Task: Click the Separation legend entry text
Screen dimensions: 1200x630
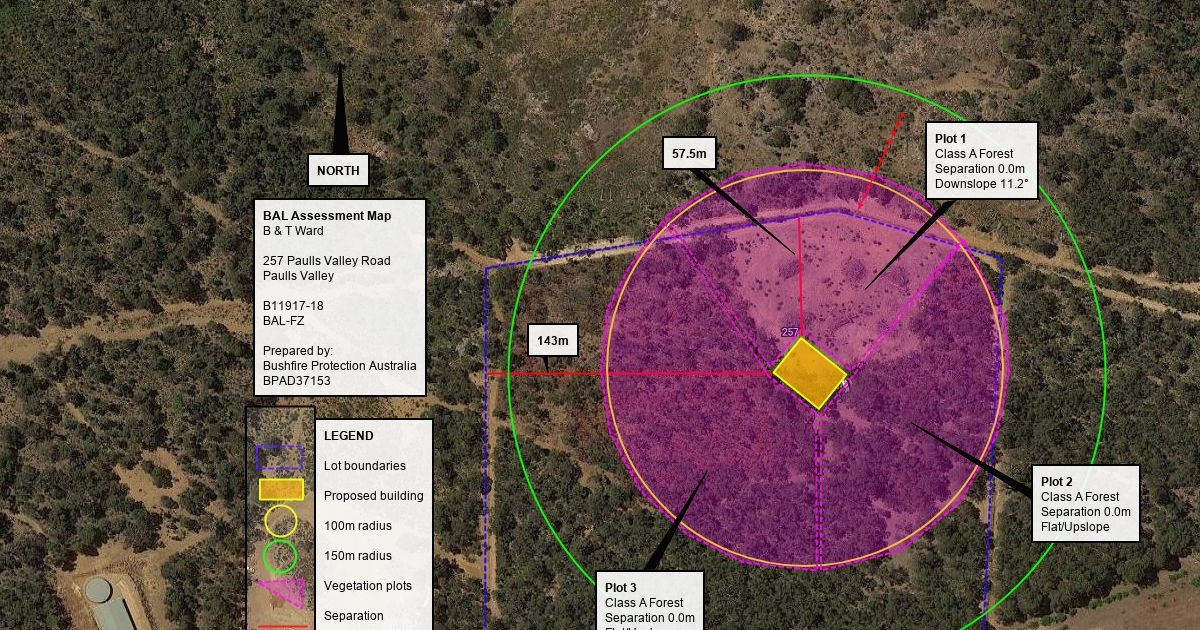Action: [x=353, y=616]
